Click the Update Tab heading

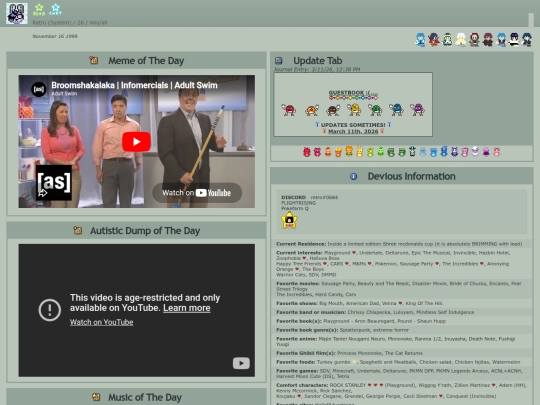(x=318, y=61)
